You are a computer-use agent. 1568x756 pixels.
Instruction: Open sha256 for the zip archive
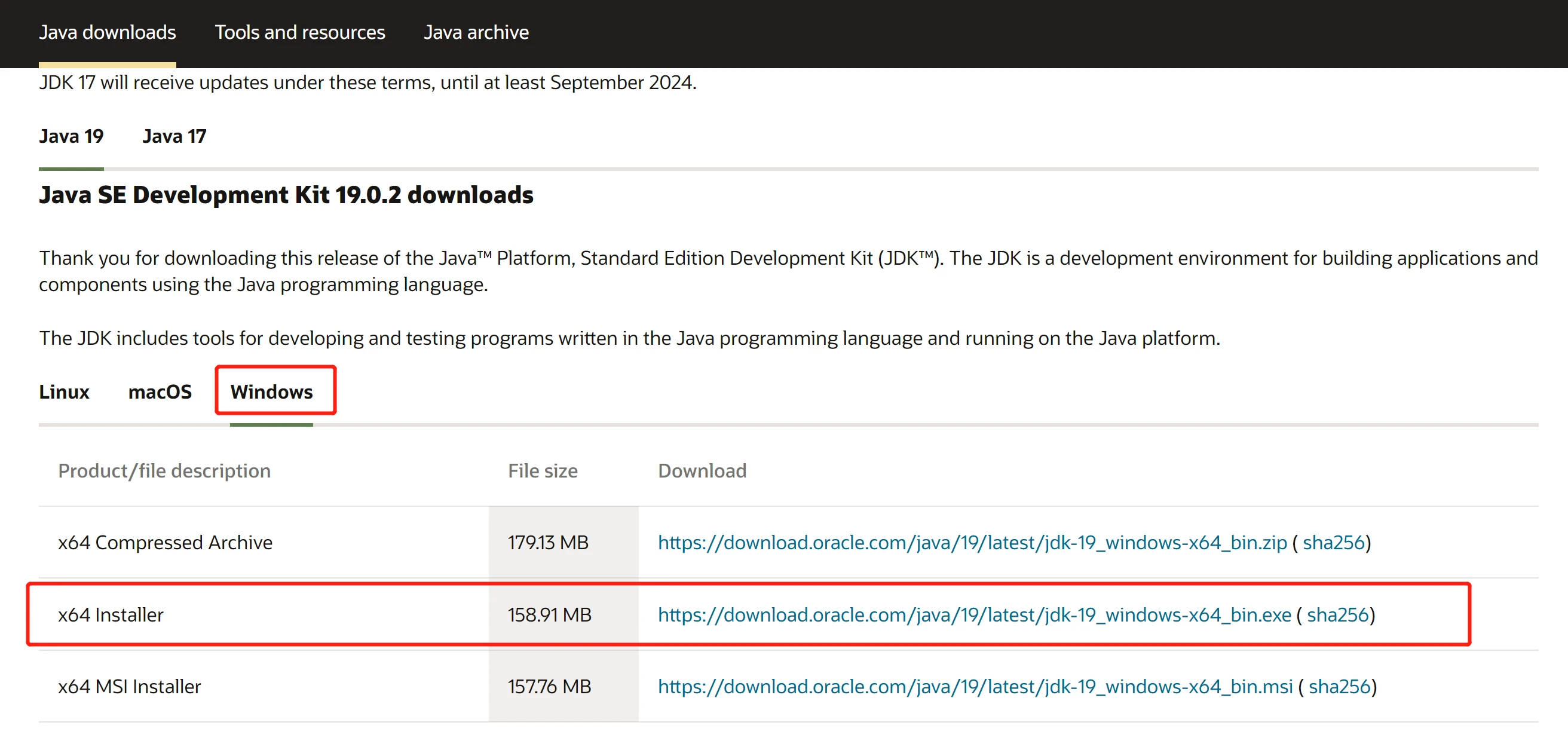[x=1333, y=543]
